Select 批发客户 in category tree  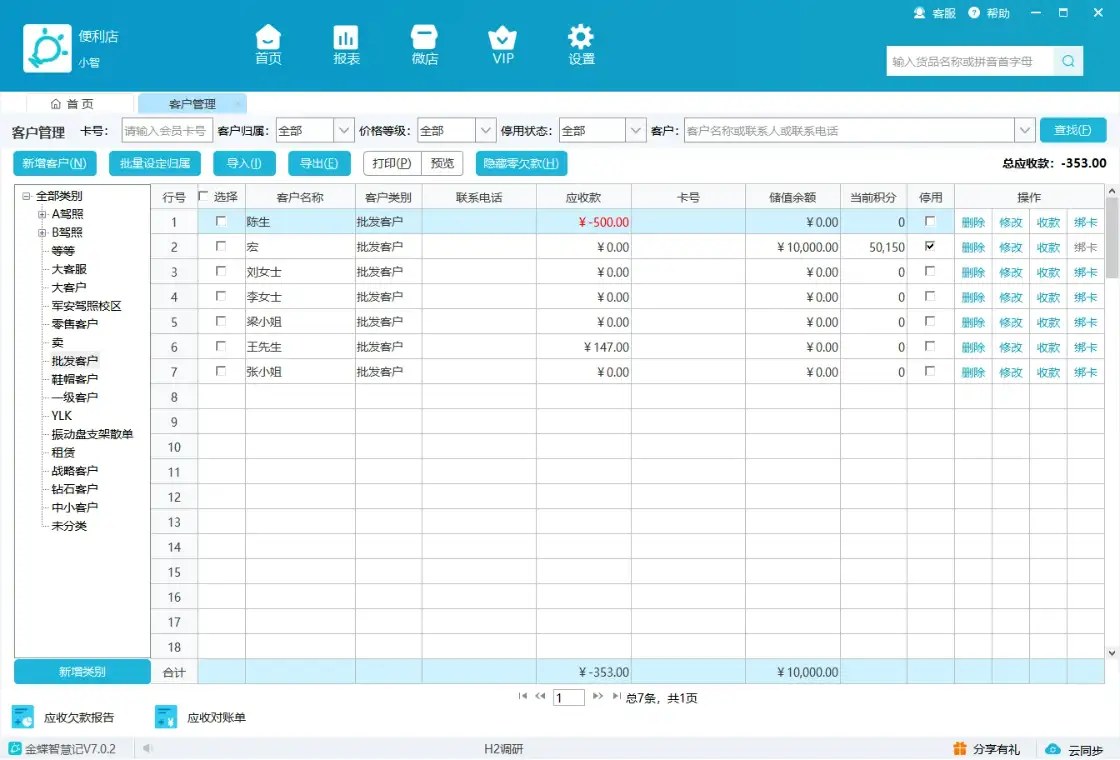pos(74,361)
